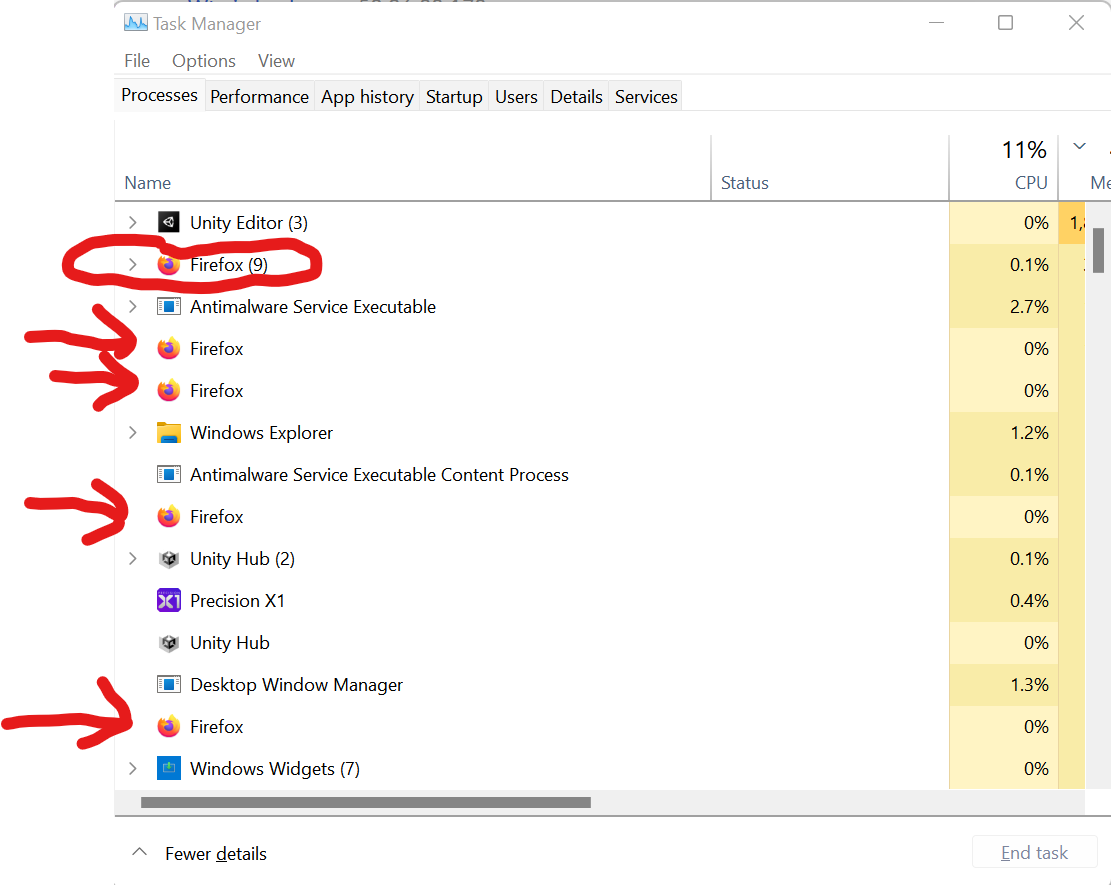1111x885 pixels.
Task: Select the Unity Editor (3) row name
Action: (249, 222)
